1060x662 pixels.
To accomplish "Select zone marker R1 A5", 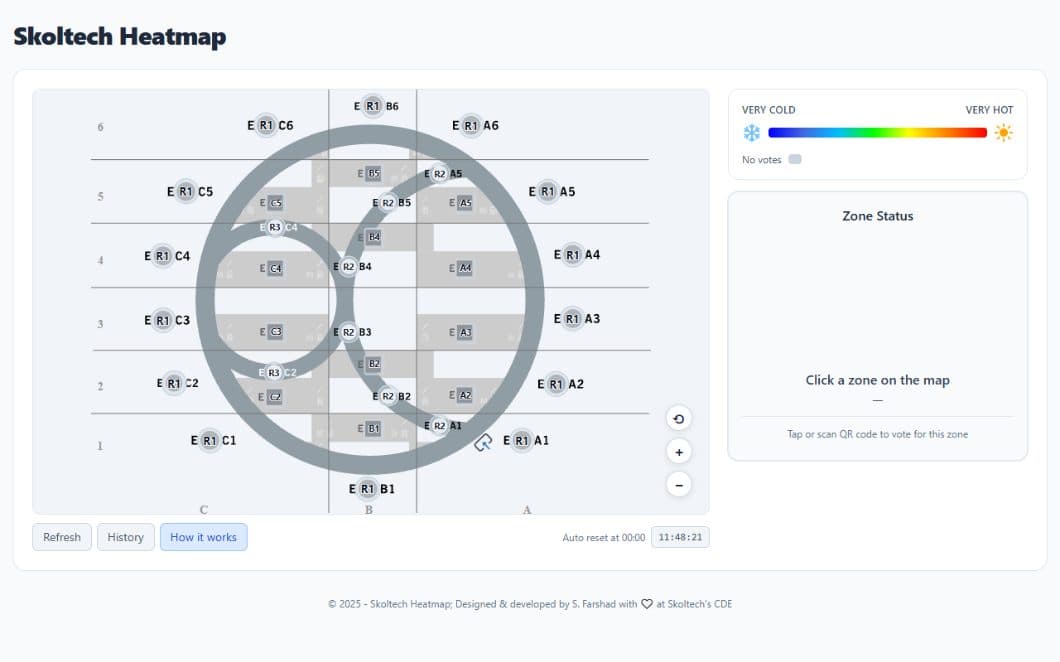I will (x=548, y=191).
